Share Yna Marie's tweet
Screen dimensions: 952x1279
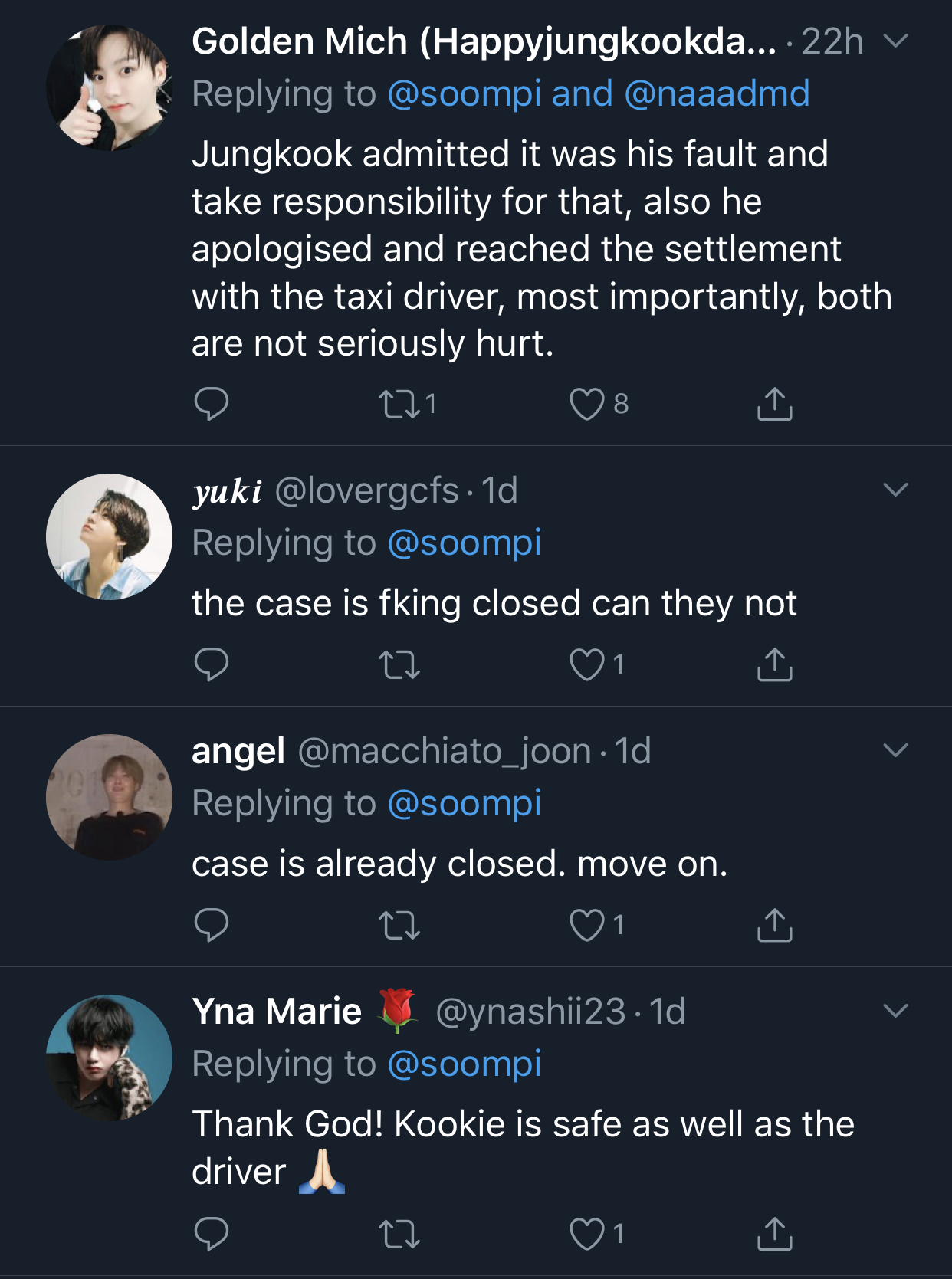click(x=774, y=1234)
